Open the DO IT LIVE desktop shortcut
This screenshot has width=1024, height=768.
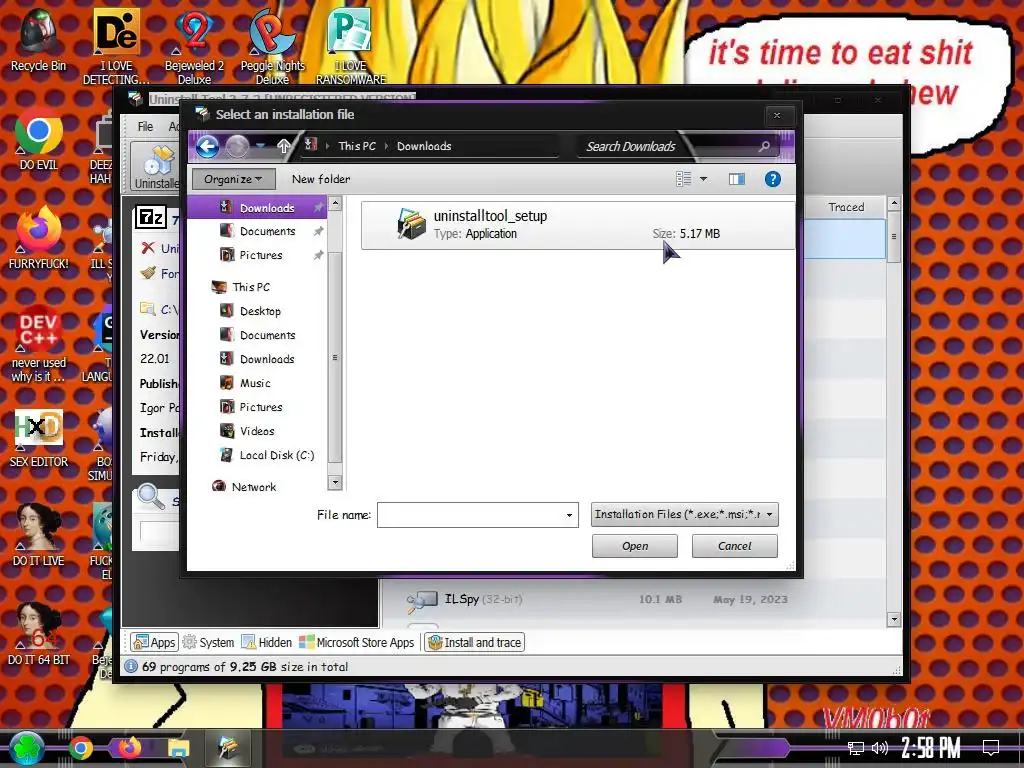(38, 536)
